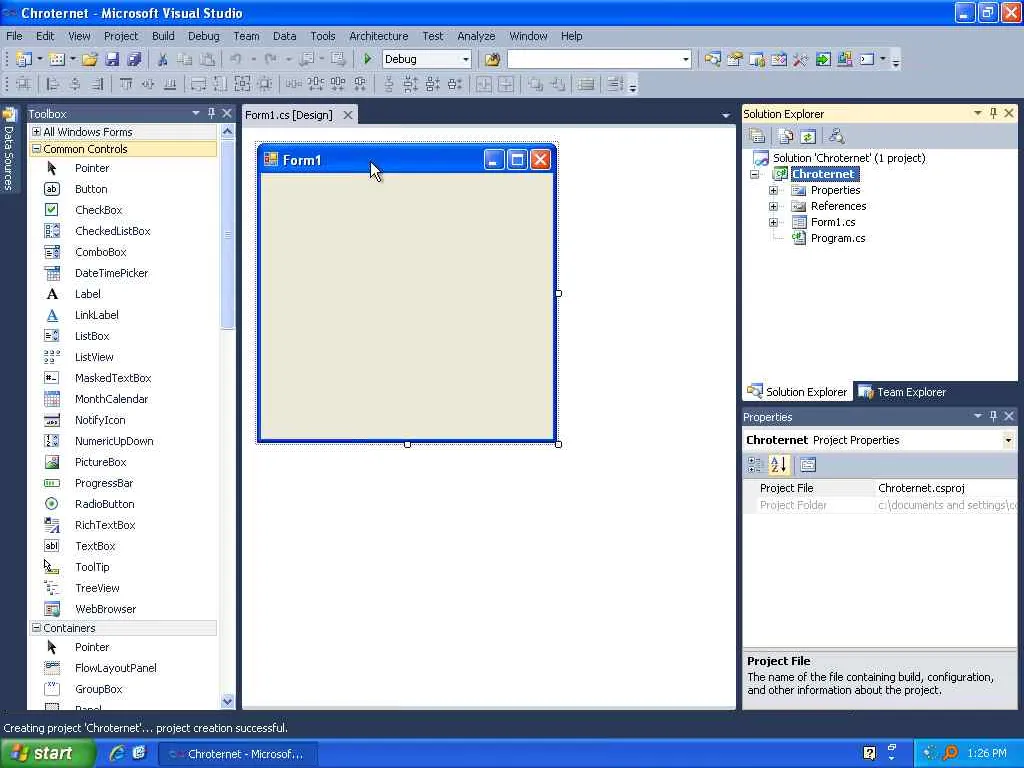The height and width of the screenshot is (768, 1024).
Task: Collapse the Containers toolbox group
Action: (37, 628)
